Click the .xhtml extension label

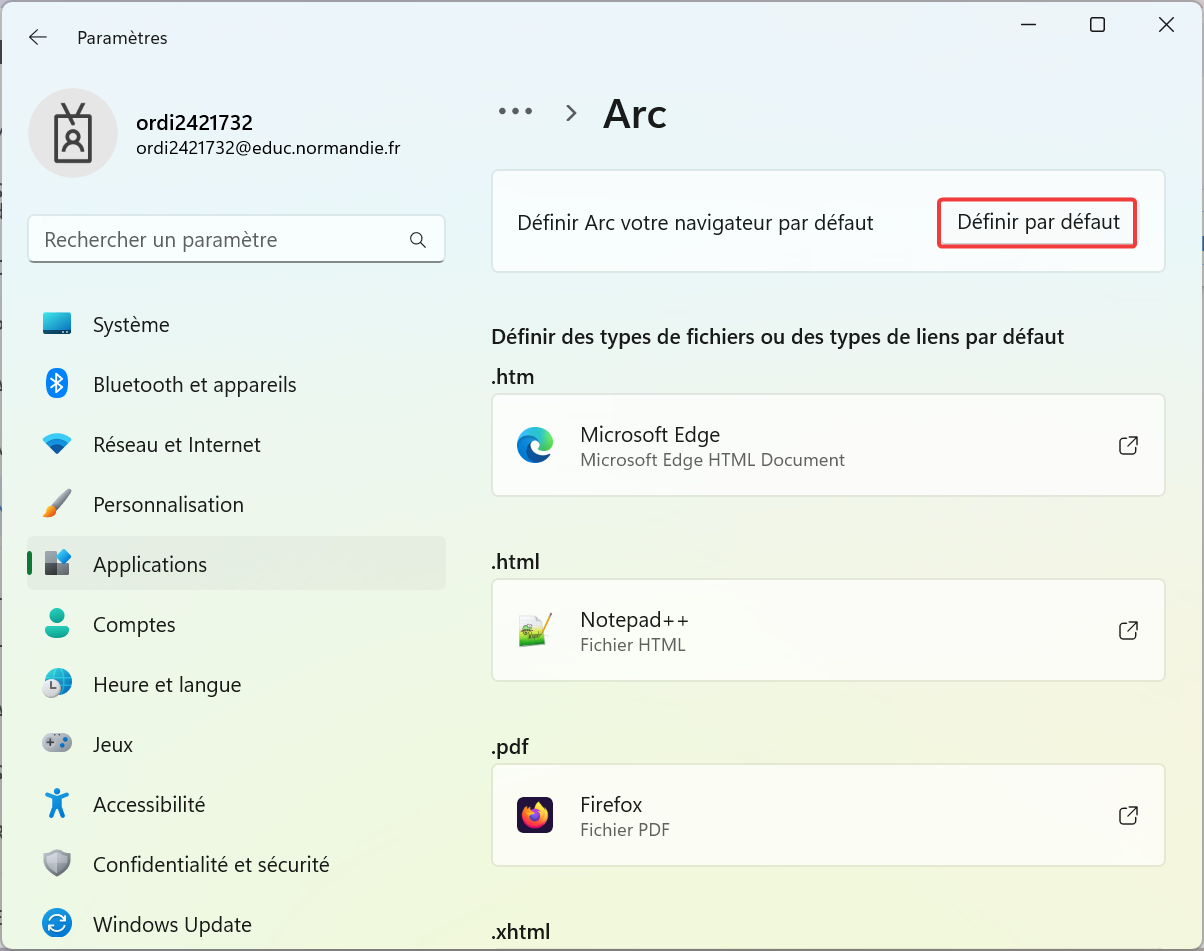pyautogui.click(x=520, y=932)
